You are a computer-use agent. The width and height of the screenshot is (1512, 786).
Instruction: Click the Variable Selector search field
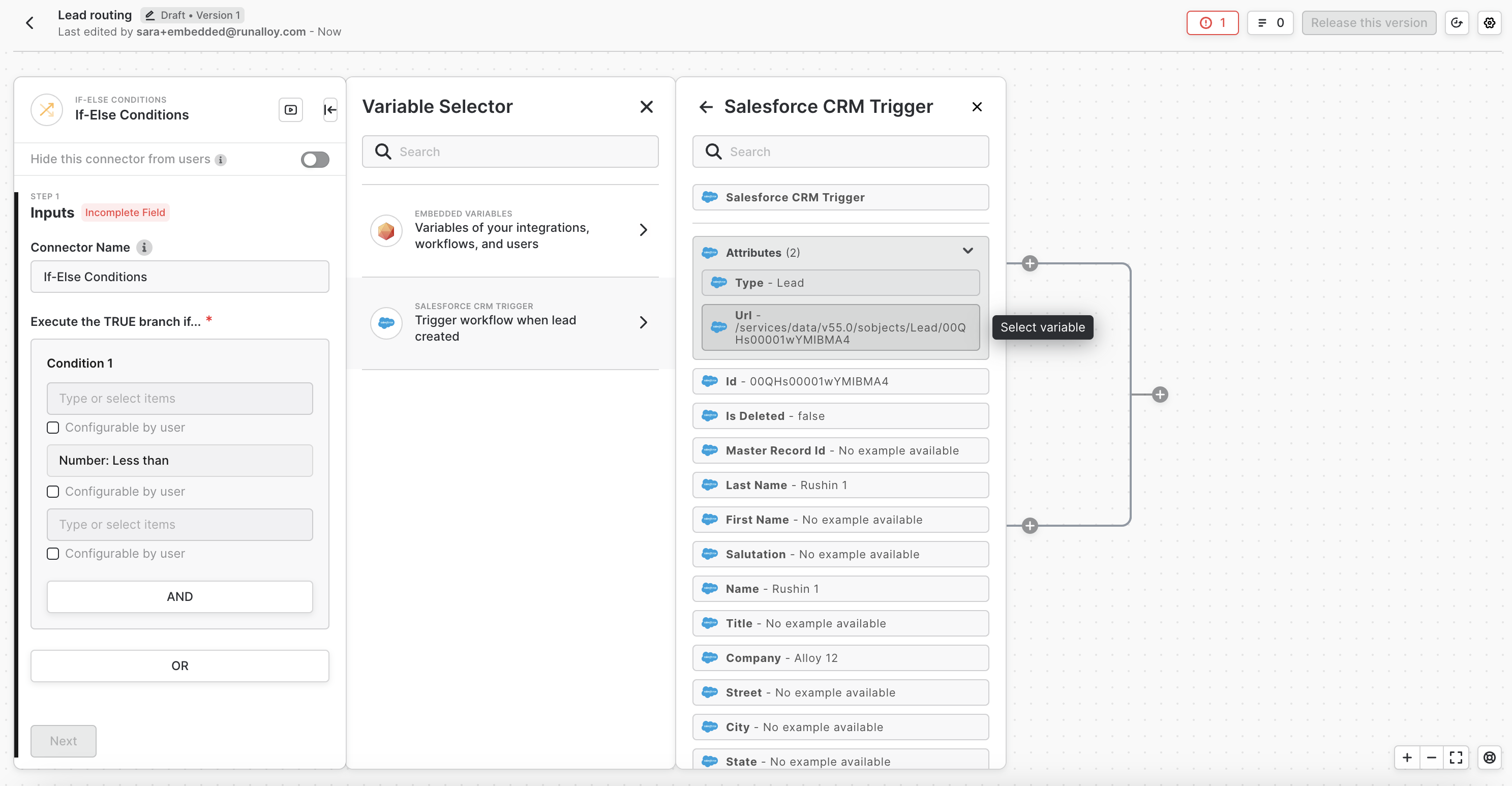509,152
